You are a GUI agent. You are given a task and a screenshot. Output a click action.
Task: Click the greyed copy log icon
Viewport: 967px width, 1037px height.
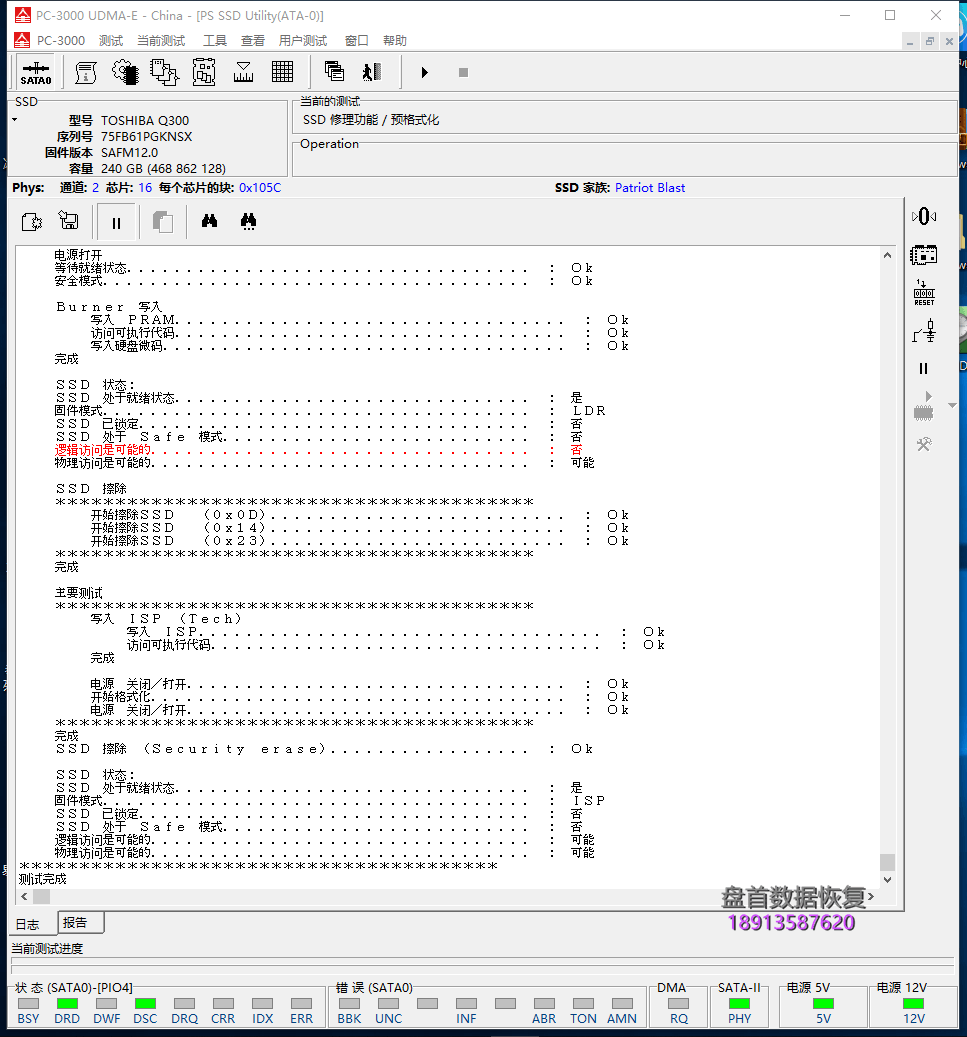(163, 222)
